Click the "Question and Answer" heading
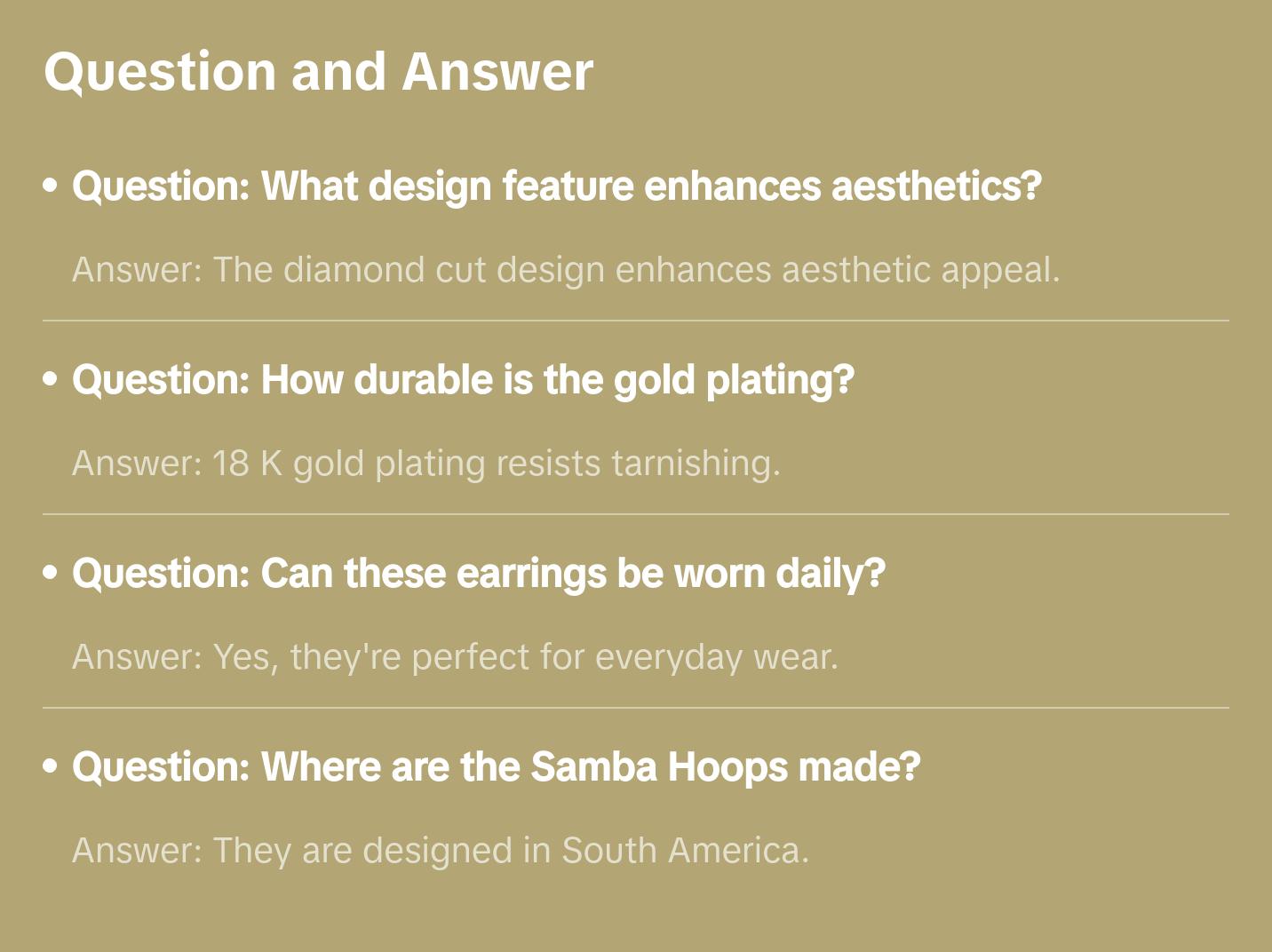This screenshot has width=1272, height=952. [x=318, y=72]
